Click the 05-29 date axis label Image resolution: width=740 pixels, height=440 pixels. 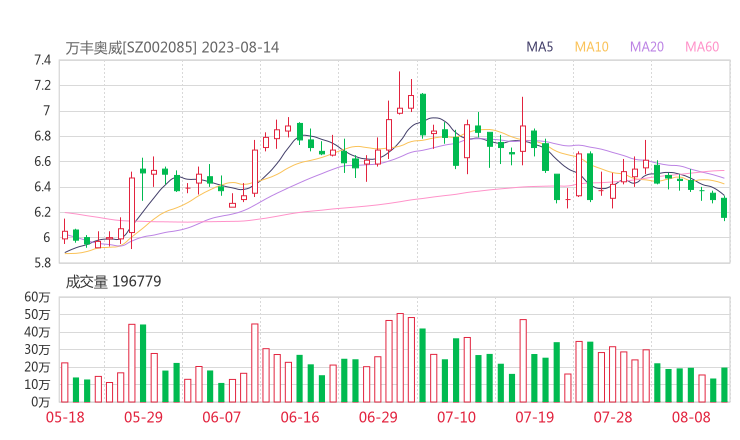point(143,417)
